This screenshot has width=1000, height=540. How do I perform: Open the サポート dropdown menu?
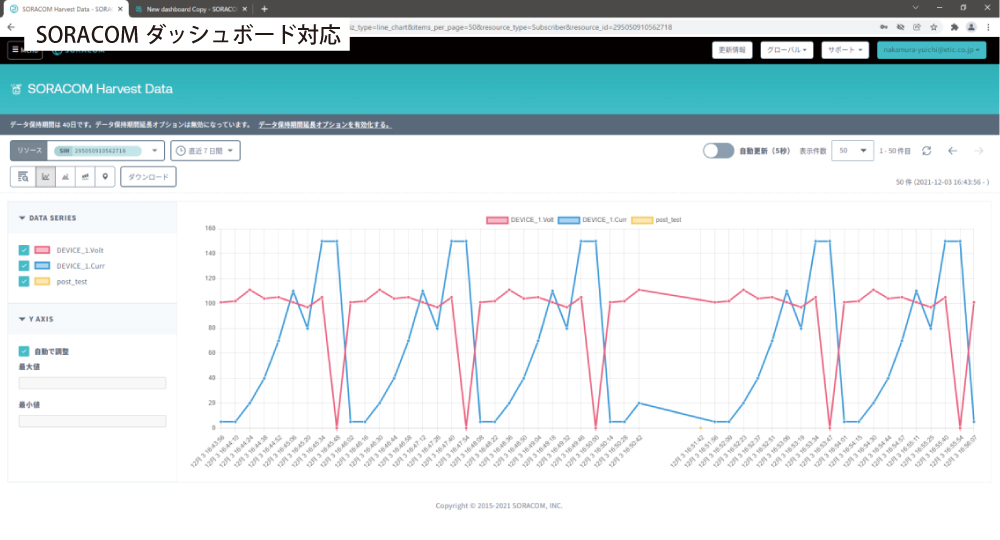pyautogui.click(x=845, y=50)
